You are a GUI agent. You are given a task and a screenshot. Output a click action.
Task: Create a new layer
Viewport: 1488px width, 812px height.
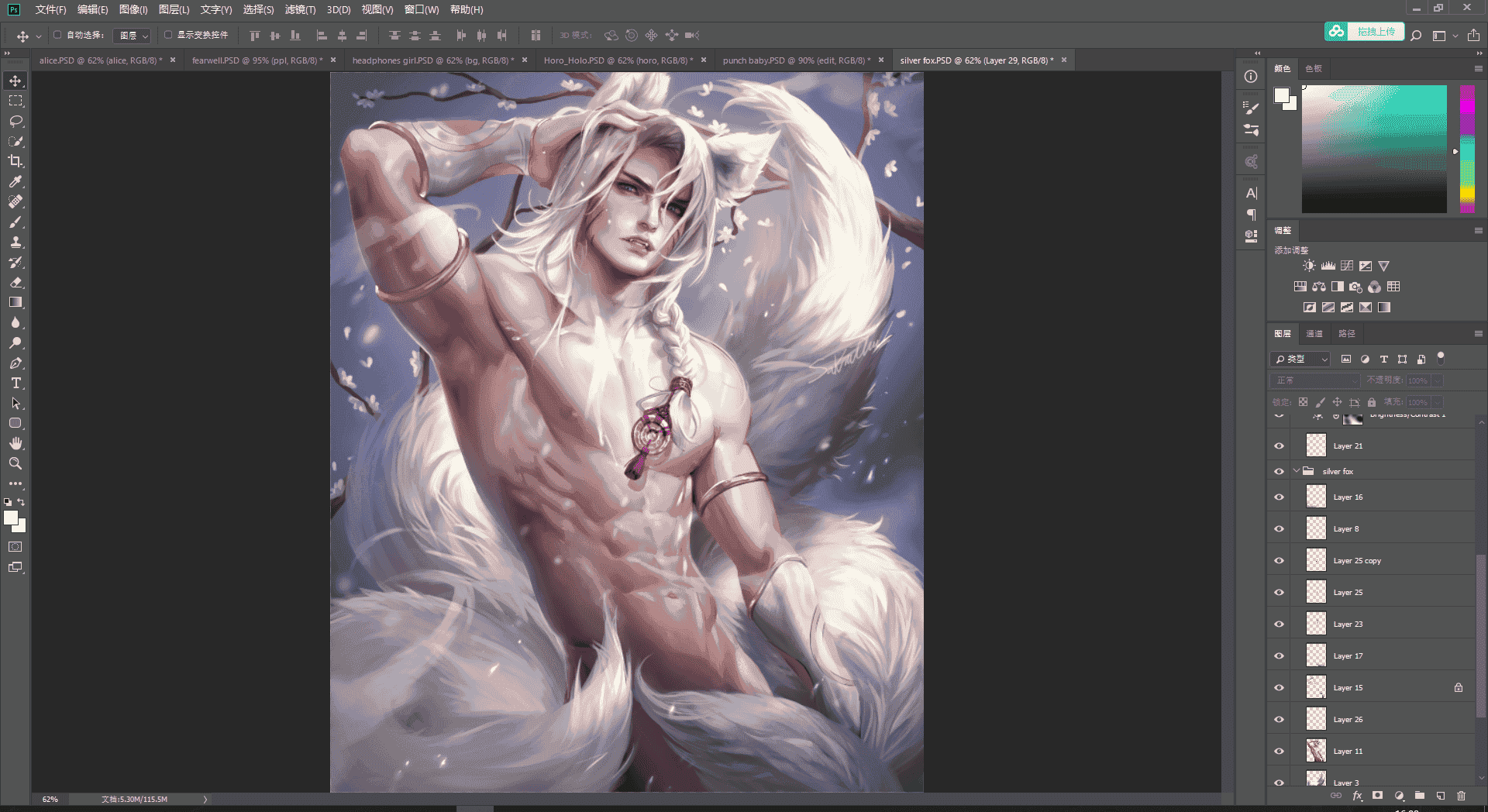click(x=1440, y=796)
